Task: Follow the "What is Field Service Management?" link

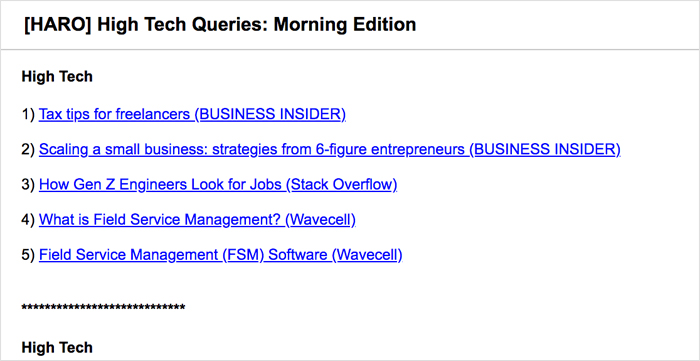Action: [197, 220]
